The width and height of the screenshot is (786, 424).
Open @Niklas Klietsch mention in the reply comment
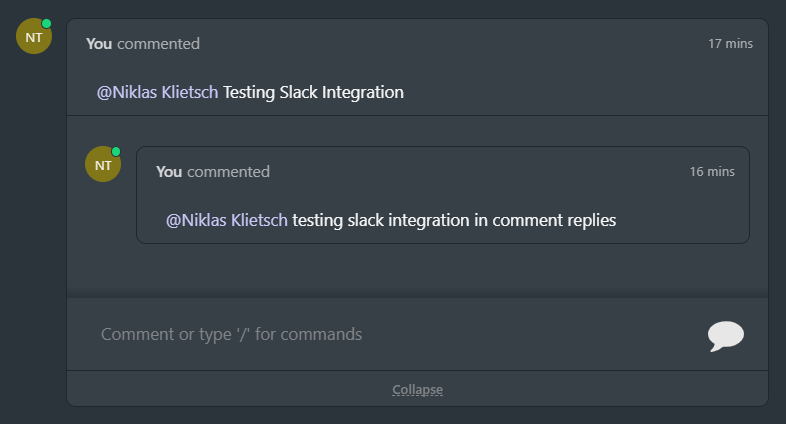(x=227, y=220)
